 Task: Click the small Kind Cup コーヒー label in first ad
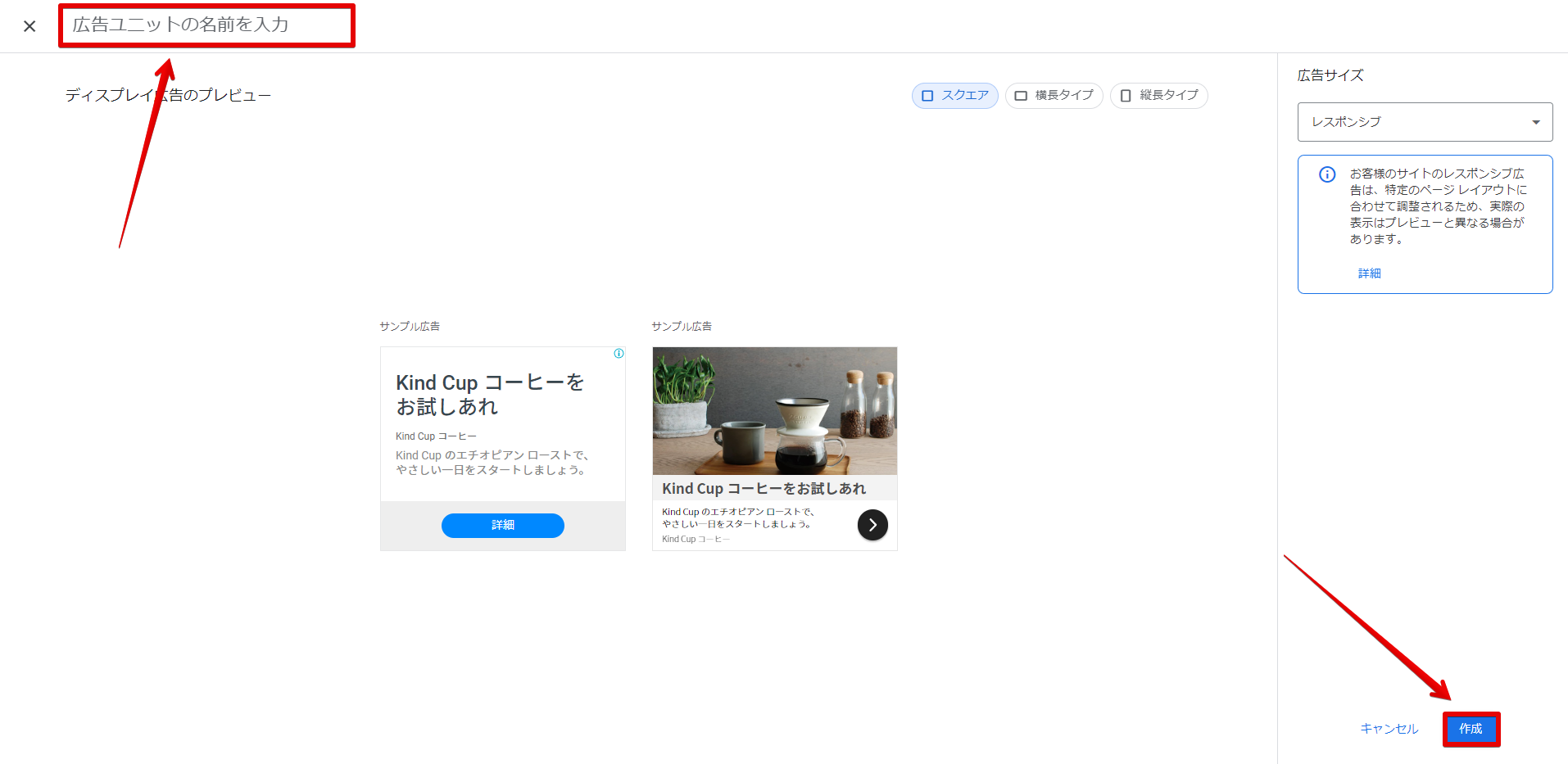[436, 436]
